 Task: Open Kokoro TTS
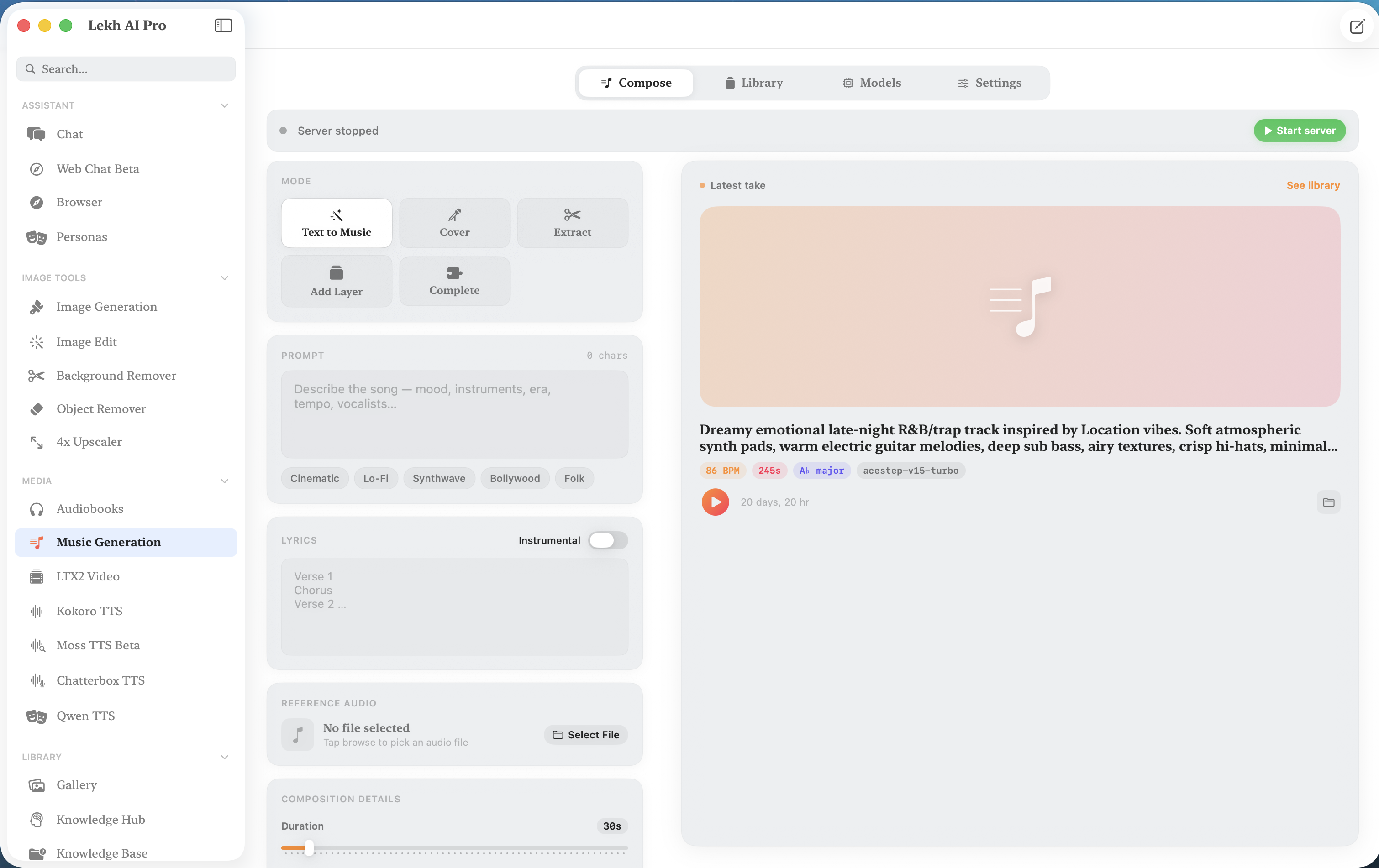tap(126, 611)
